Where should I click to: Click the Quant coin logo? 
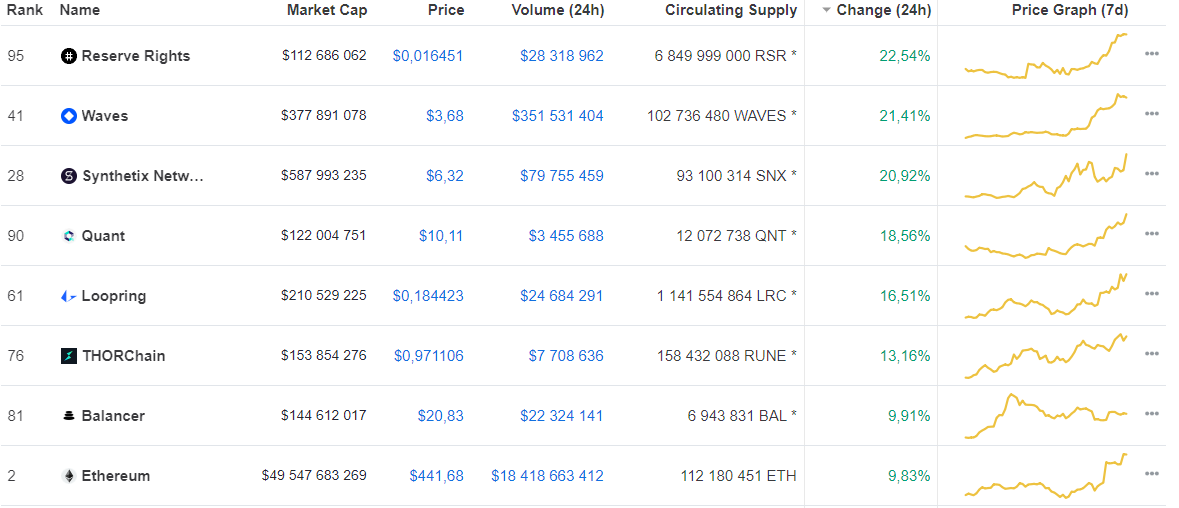pyautogui.click(x=69, y=236)
